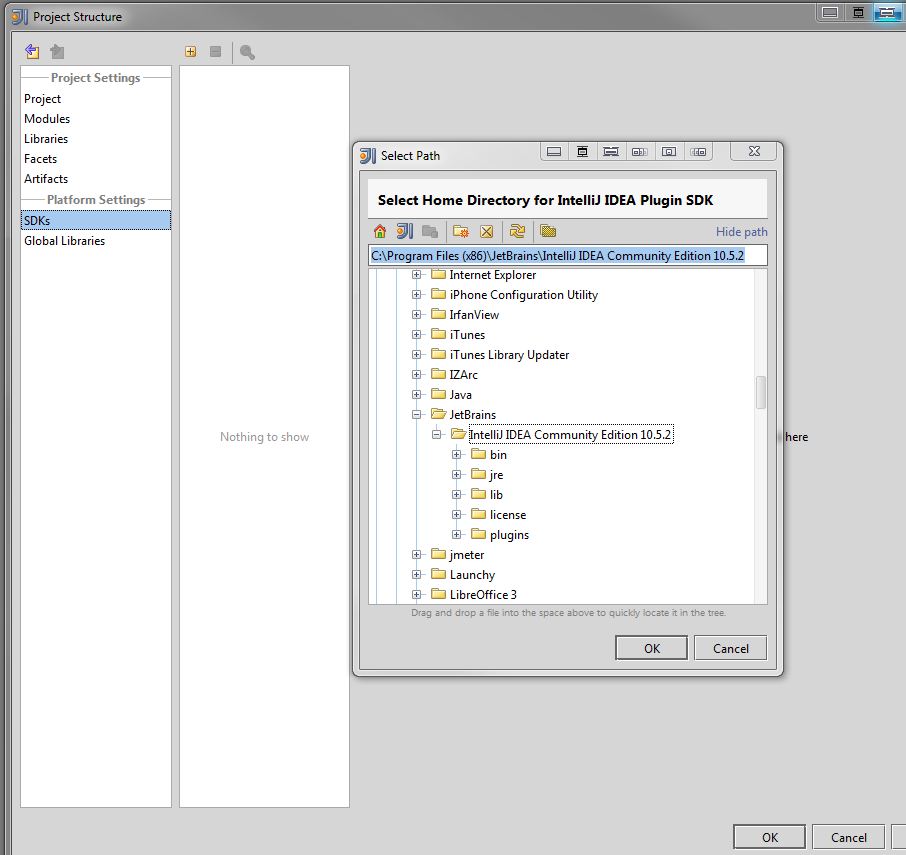Expand the IZArc folder node

coord(416,375)
